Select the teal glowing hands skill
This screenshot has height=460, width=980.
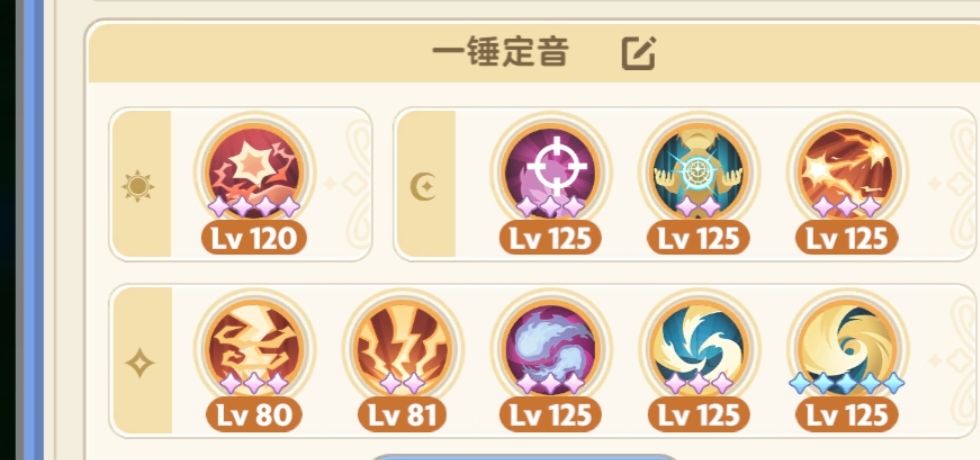(698, 170)
